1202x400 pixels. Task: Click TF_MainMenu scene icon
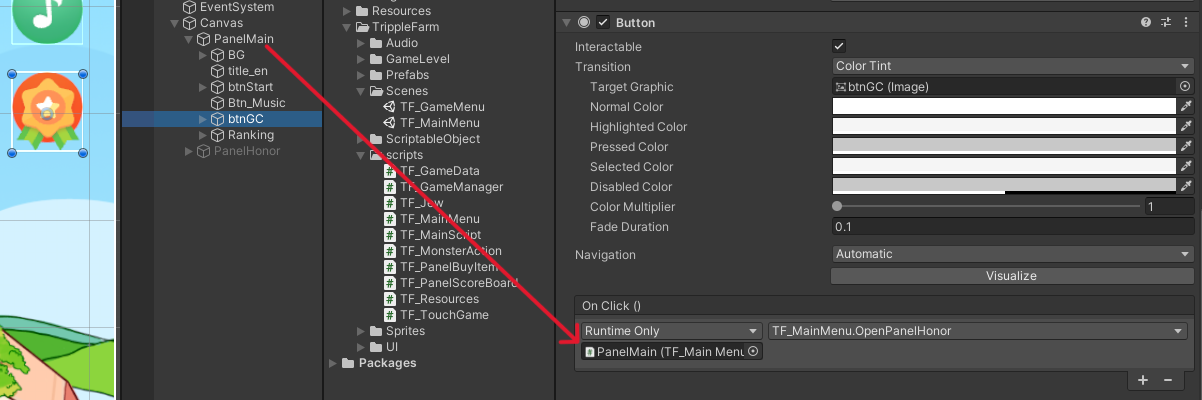click(390, 123)
